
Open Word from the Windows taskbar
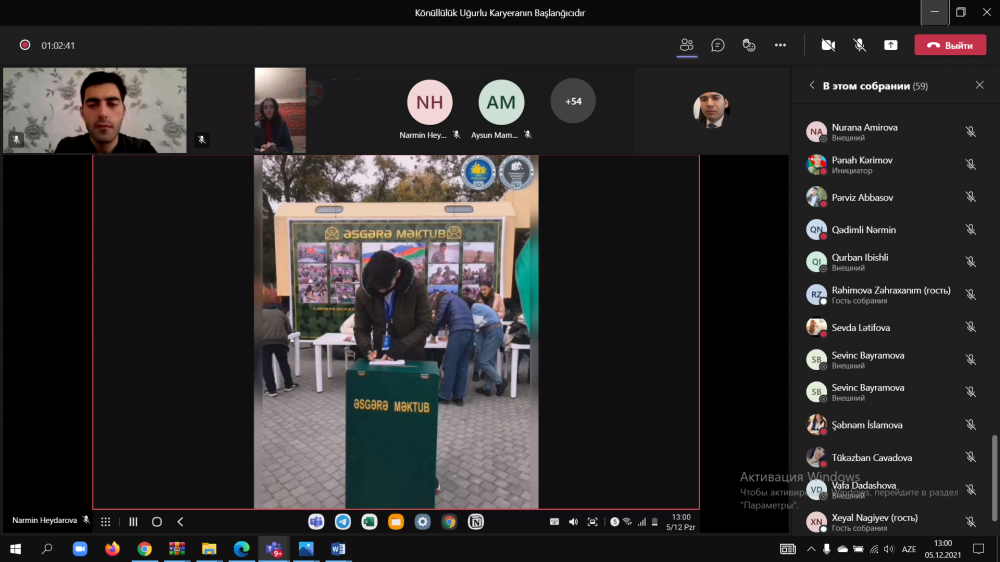click(x=338, y=549)
